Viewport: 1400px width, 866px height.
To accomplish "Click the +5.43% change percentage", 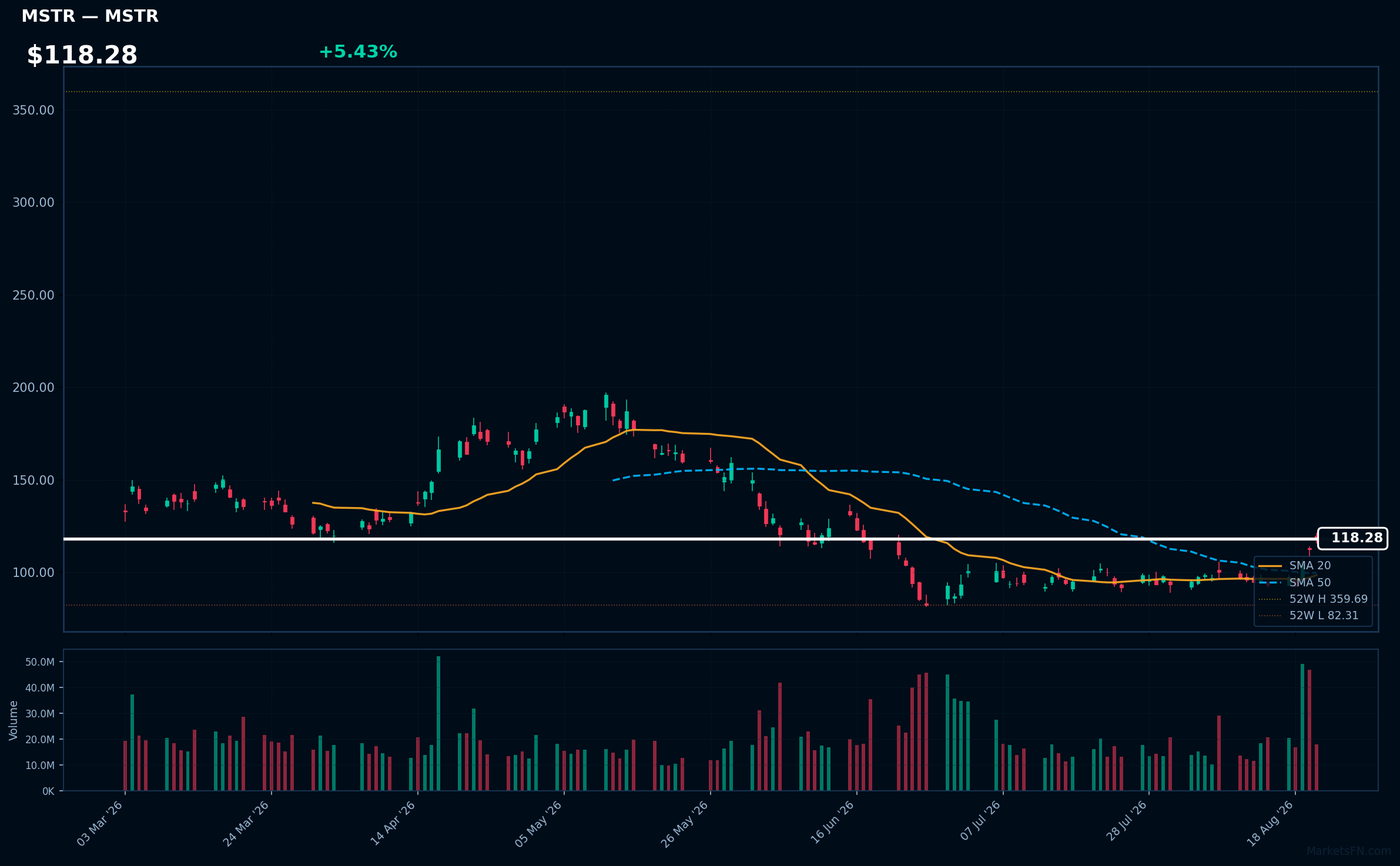I will [358, 52].
